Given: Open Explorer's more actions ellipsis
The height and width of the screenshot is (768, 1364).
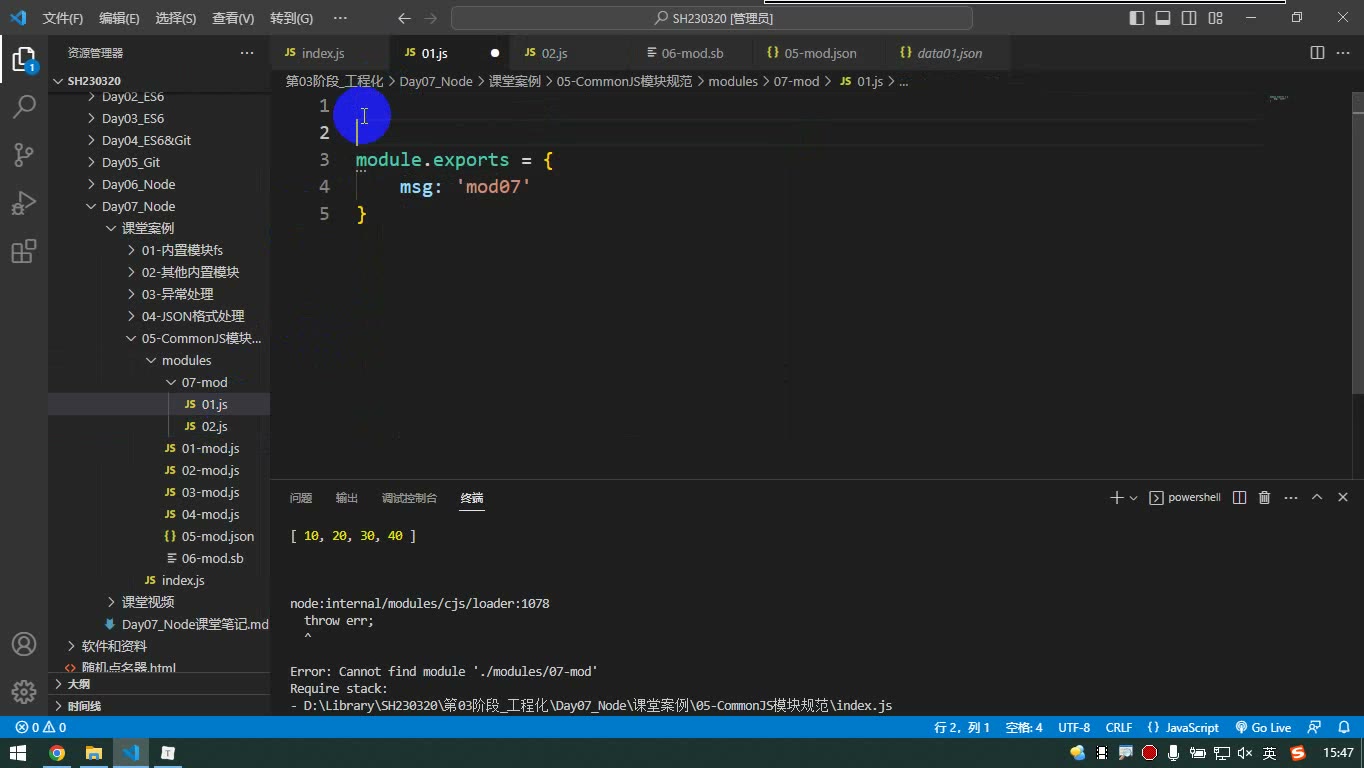Looking at the screenshot, I should (x=247, y=53).
